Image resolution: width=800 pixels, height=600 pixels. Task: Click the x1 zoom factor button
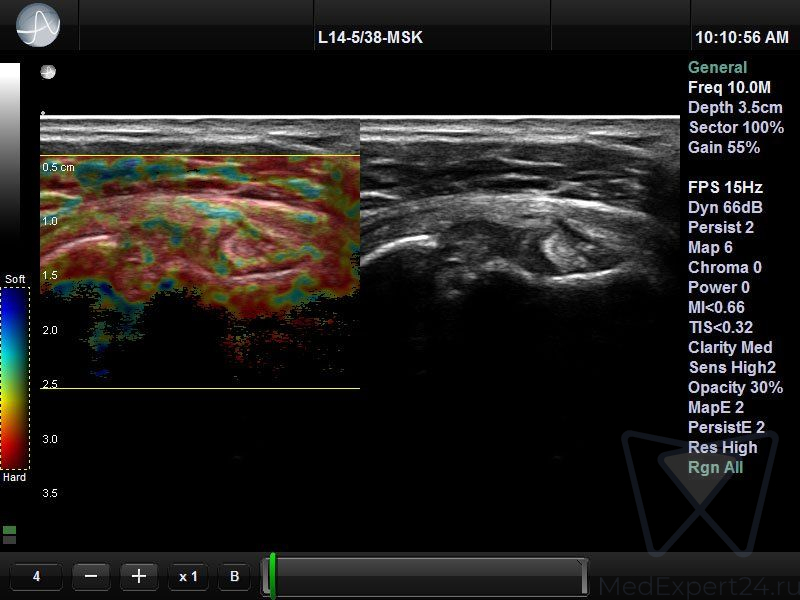(x=188, y=577)
